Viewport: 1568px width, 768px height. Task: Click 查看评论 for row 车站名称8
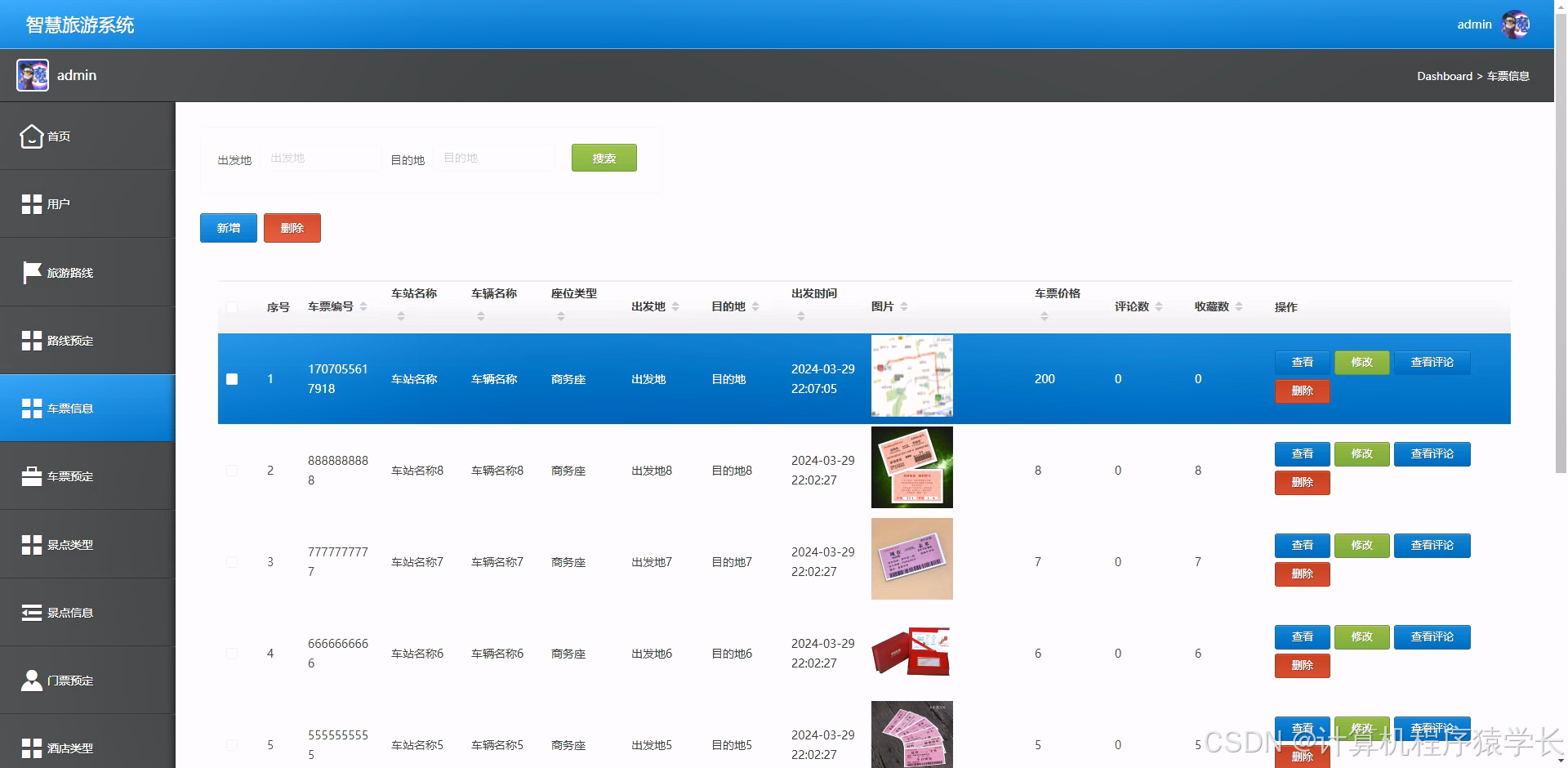click(x=1432, y=453)
